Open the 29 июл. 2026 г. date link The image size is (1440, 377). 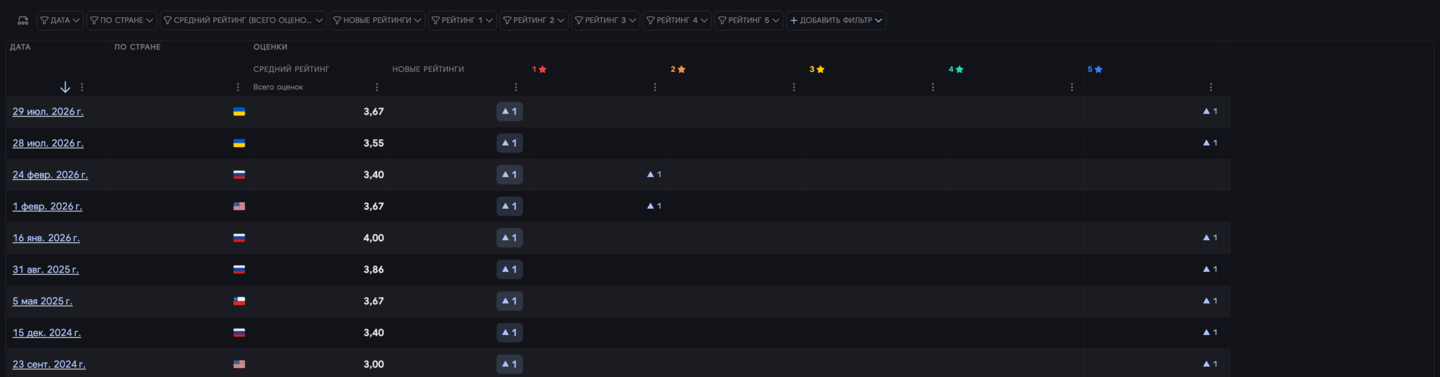(x=48, y=112)
